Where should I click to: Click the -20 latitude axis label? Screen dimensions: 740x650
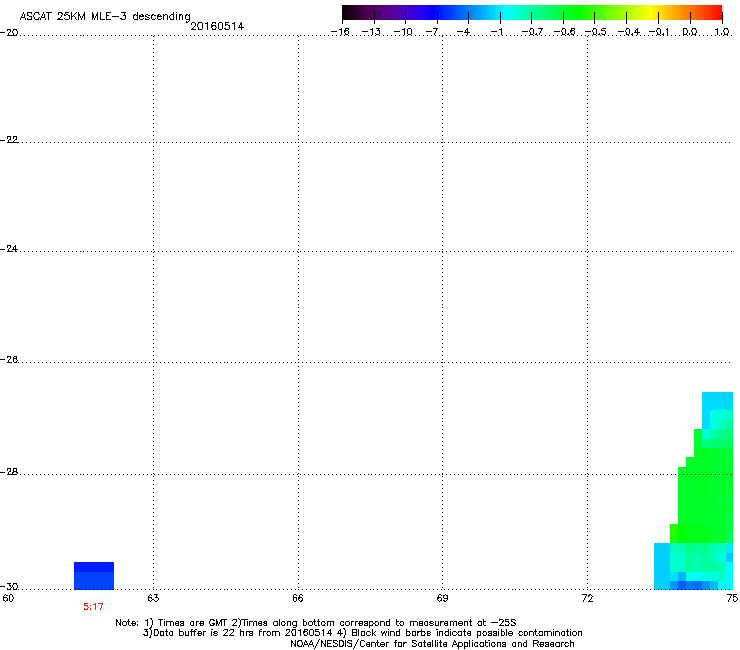click(x=9, y=33)
